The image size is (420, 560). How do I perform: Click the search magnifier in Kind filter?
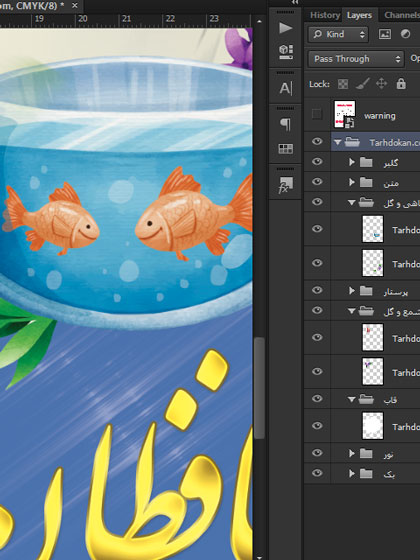tap(318, 34)
